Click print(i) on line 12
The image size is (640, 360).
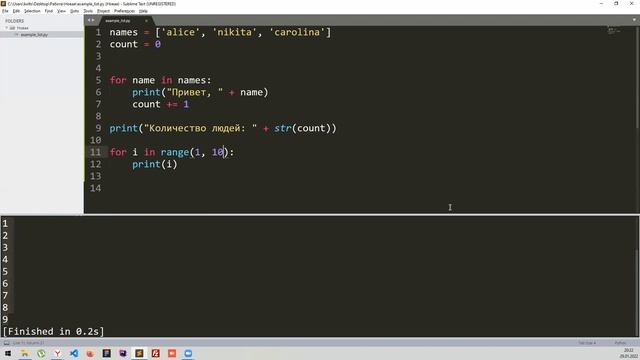point(155,164)
